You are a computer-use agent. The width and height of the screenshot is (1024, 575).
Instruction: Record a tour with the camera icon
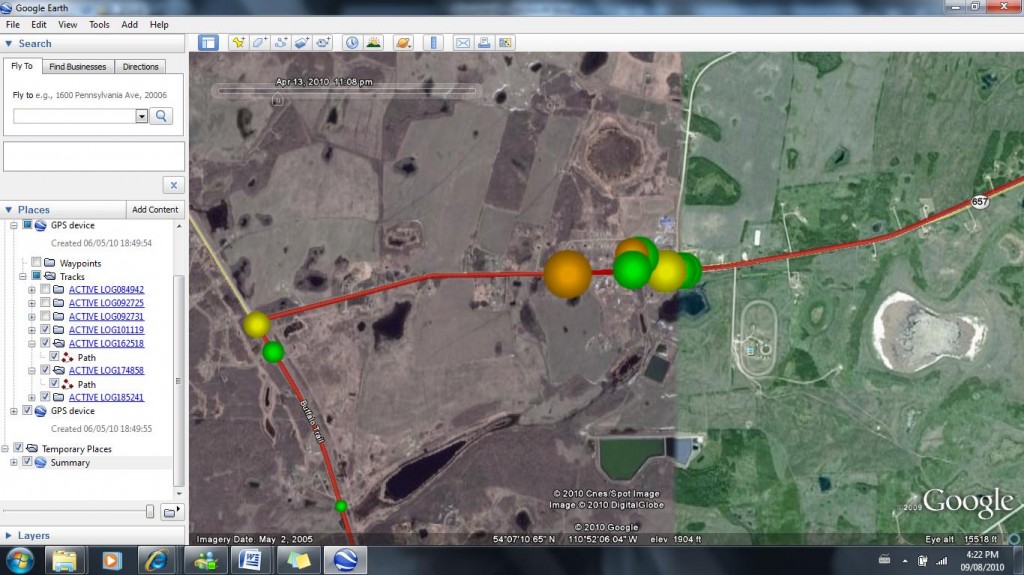pos(323,43)
